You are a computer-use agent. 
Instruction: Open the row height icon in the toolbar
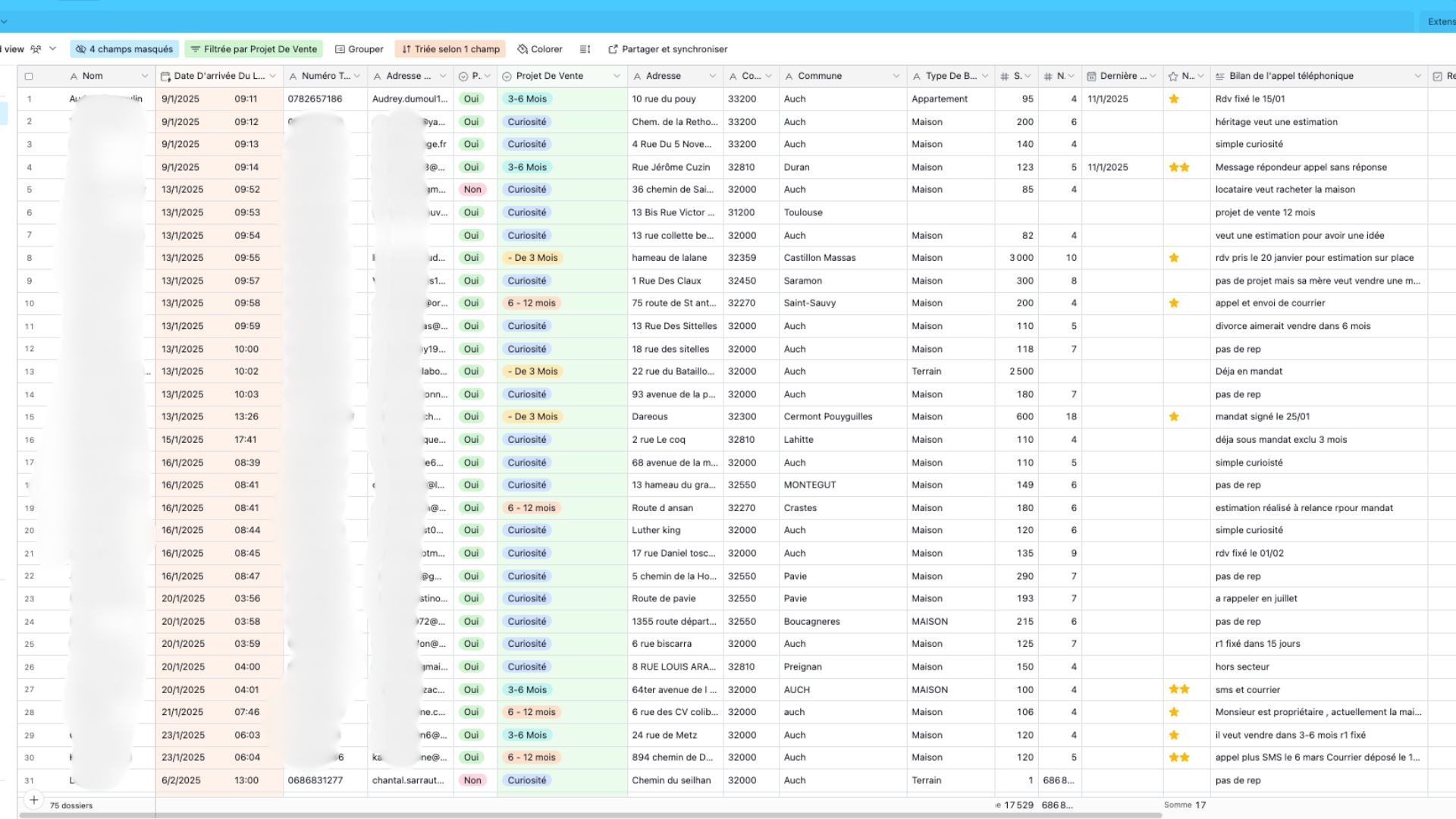pos(585,49)
